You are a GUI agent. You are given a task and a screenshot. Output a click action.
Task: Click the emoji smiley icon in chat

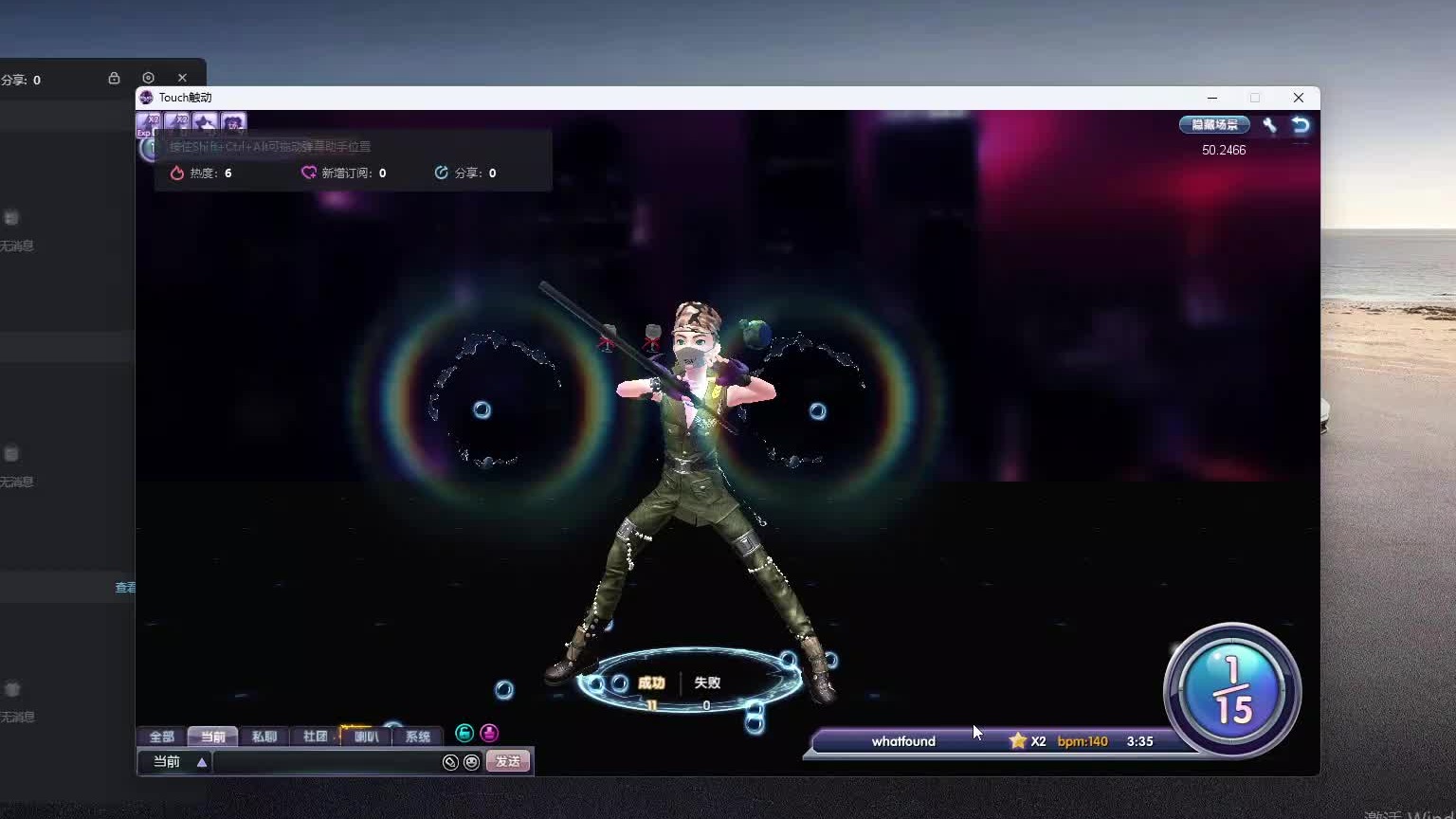(x=471, y=762)
